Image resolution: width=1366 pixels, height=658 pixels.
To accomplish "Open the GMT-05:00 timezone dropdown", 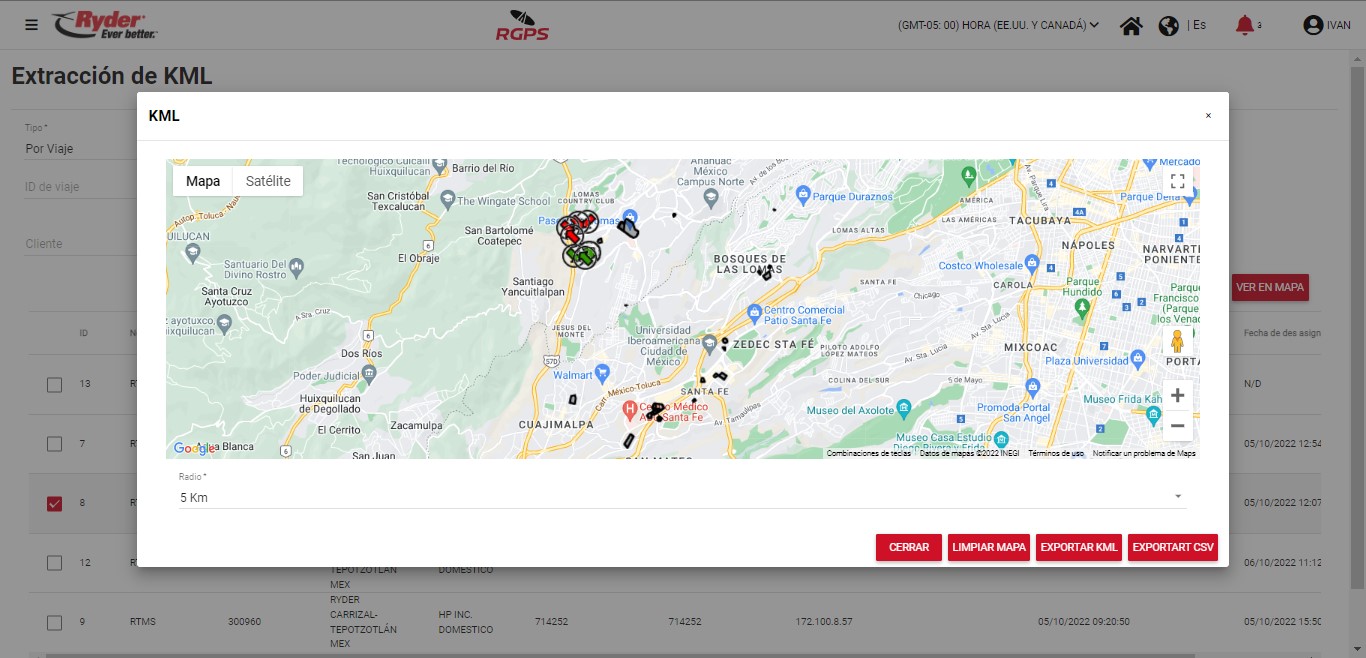I will (x=998, y=25).
